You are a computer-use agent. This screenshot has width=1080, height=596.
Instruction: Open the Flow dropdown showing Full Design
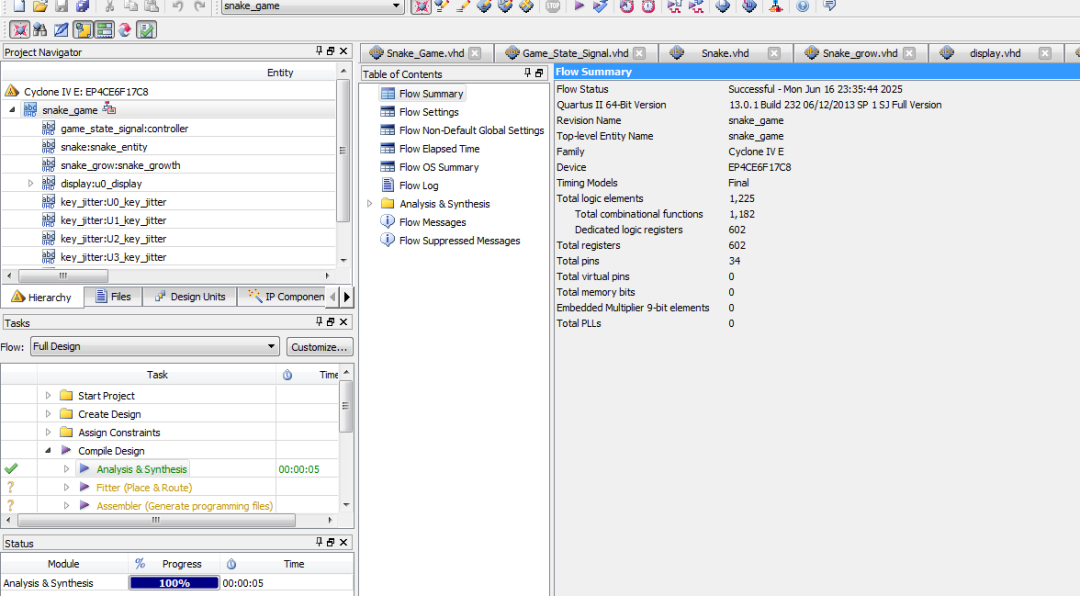[x=154, y=347]
